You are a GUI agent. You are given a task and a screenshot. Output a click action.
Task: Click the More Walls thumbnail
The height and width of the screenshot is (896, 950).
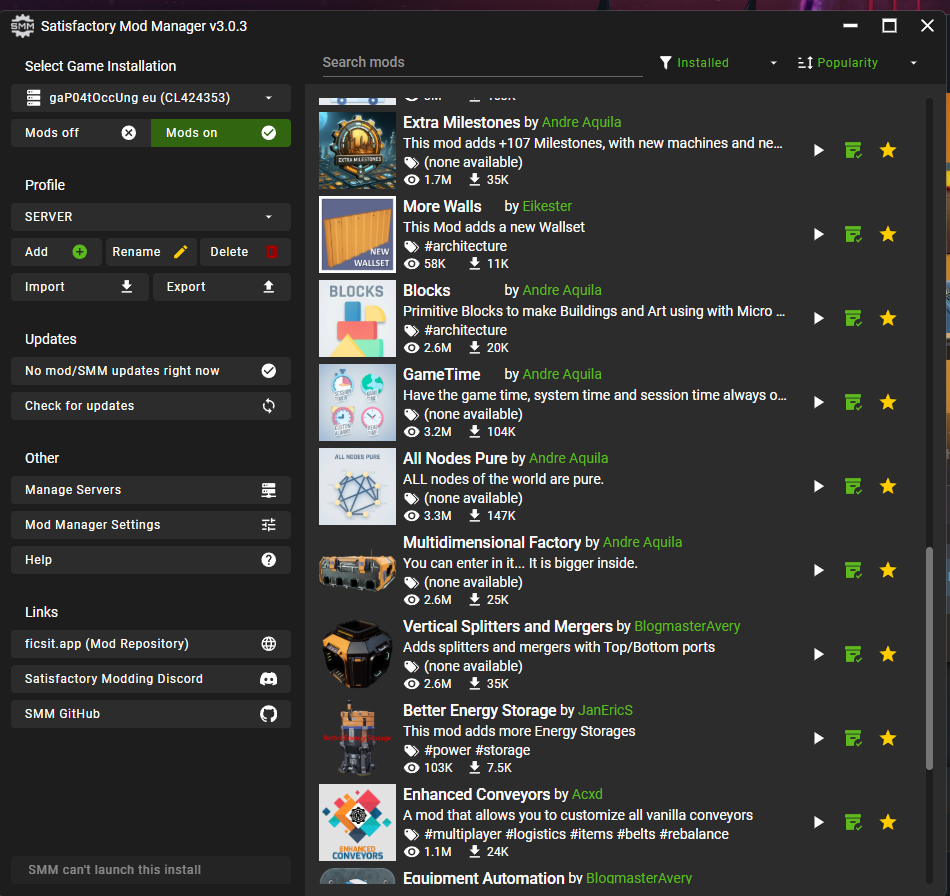[357, 234]
